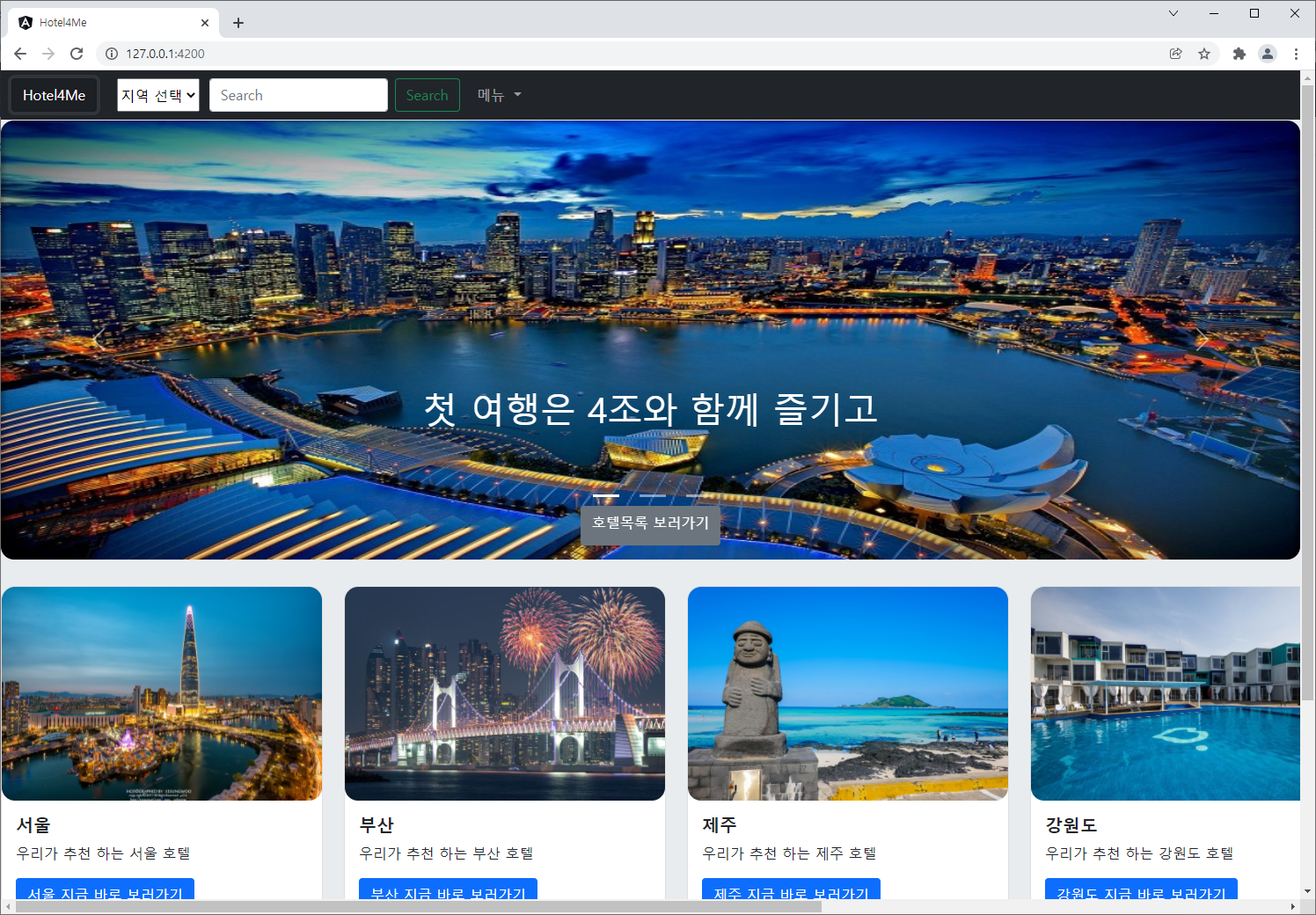Screen dimensions: 1316x915
Task: Click the green Search button
Action: coord(427,94)
